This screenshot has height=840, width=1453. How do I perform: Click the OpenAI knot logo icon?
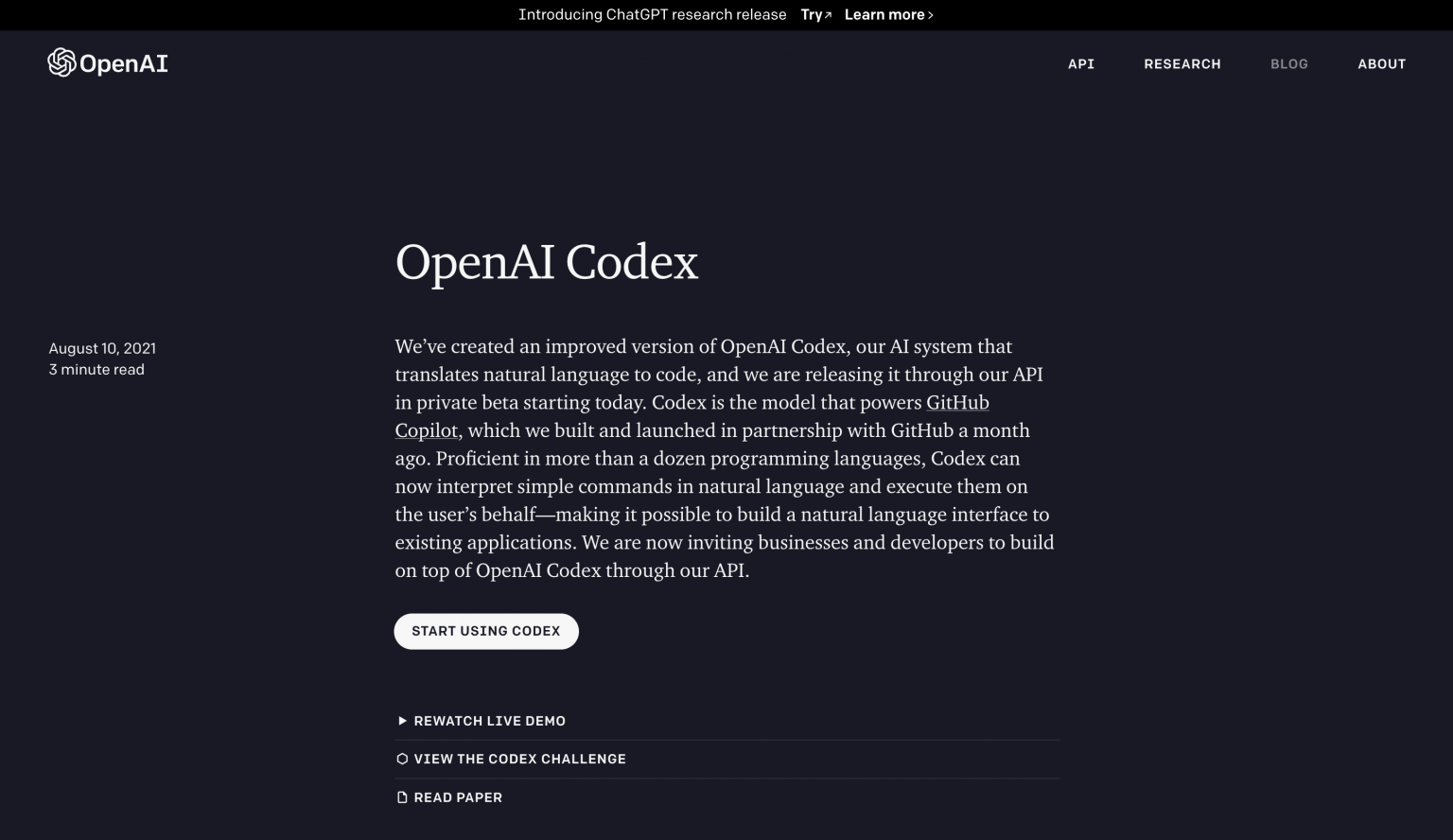click(x=61, y=62)
